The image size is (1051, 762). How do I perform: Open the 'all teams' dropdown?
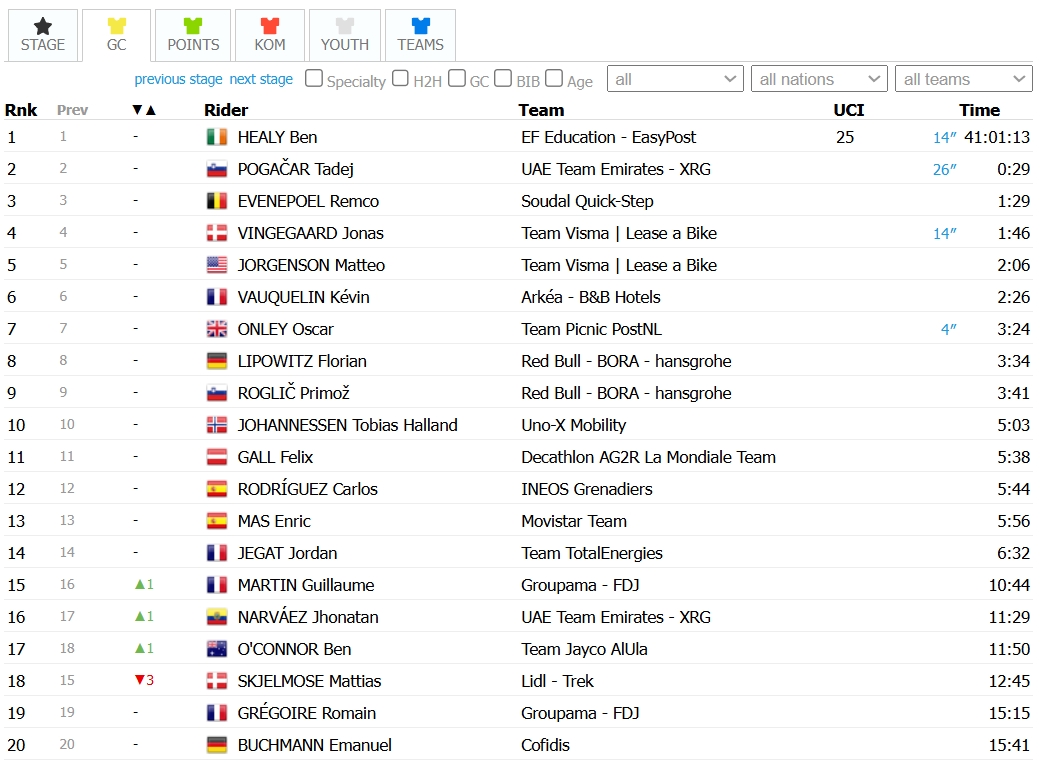(x=963, y=79)
